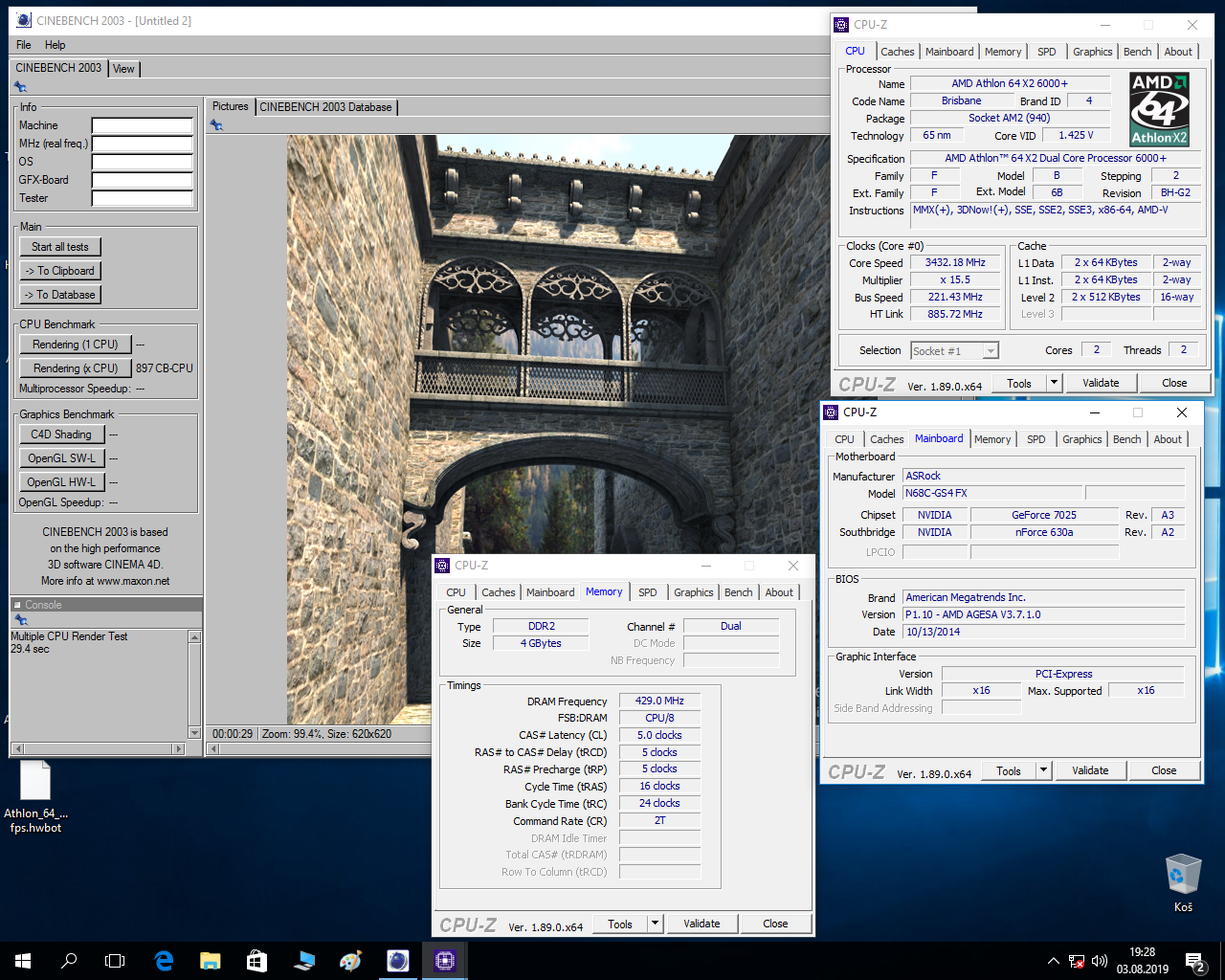Click console scrollbar down arrow
The image size is (1225, 980).
(195, 733)
